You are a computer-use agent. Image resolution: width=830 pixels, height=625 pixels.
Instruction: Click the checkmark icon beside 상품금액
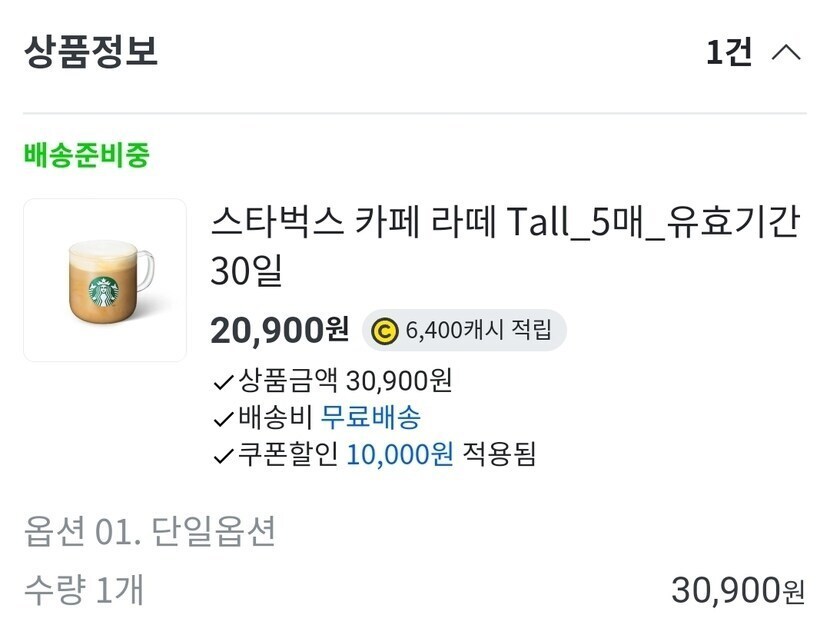(222, 381)
